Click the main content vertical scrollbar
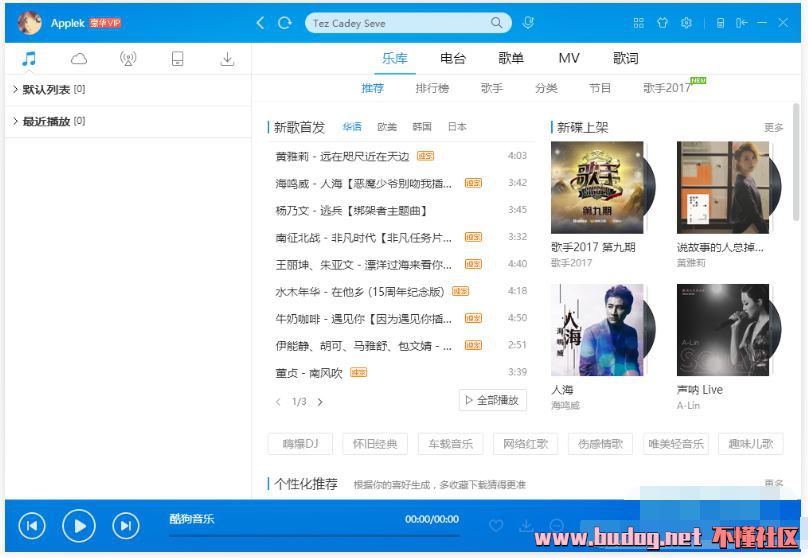This screenshot has height=558, width=808. click(x=796, y=162)
